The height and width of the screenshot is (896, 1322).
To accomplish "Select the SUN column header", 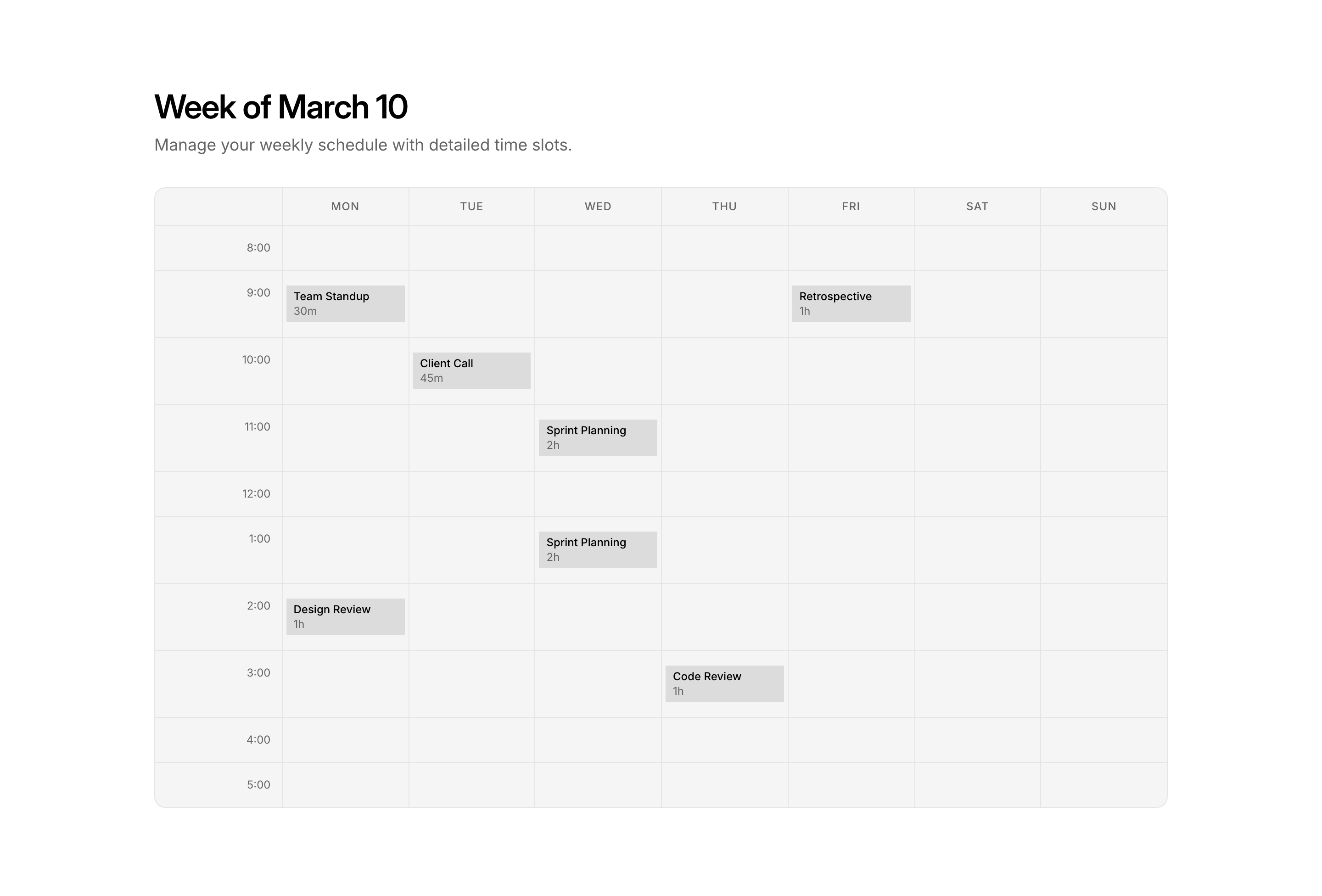I will tap(1104, 207).
